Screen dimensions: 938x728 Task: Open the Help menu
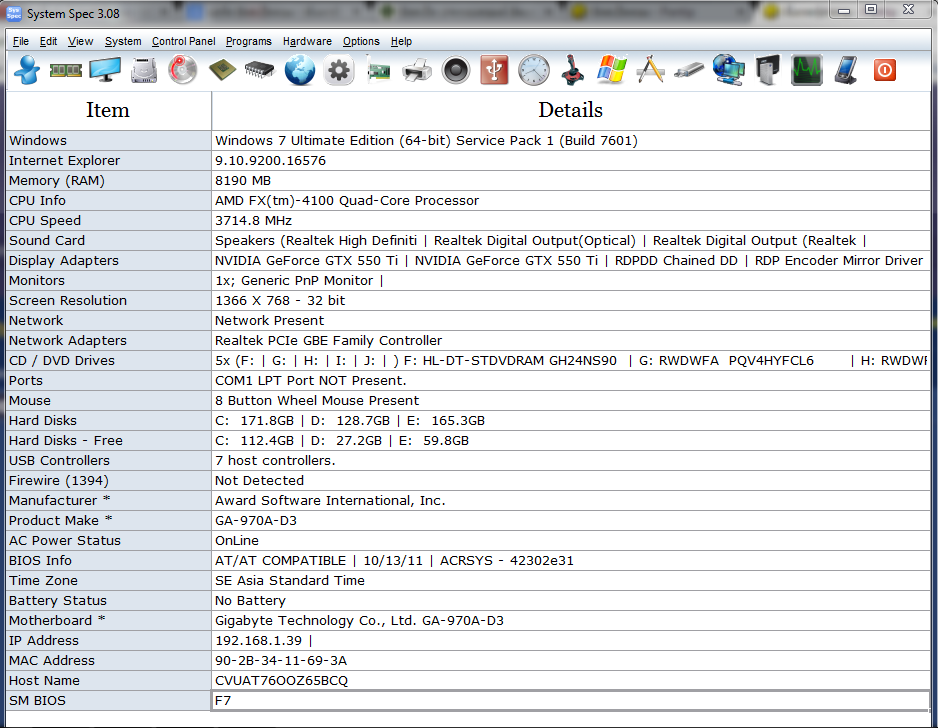pyautogui.click(x=401, y=41)
